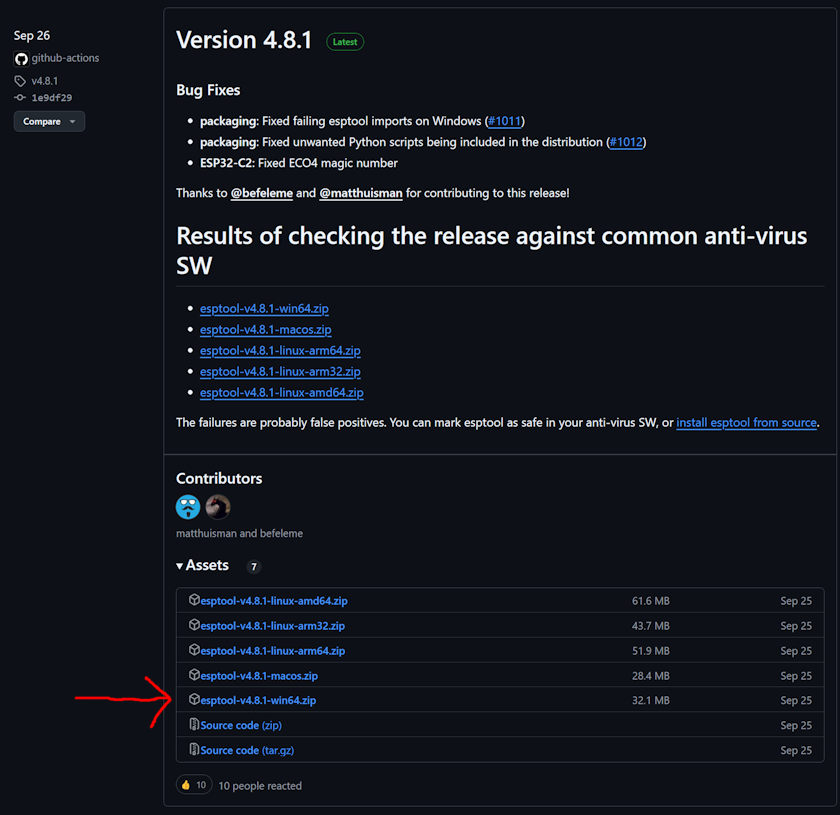
Task: Click the 32.1 MB size text
Action: [650, 700]
